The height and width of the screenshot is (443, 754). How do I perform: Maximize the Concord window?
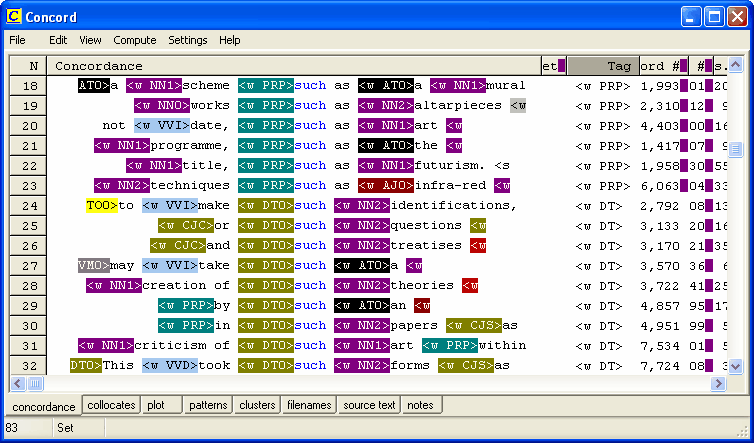pyautogui.click(x=714, y=16)
